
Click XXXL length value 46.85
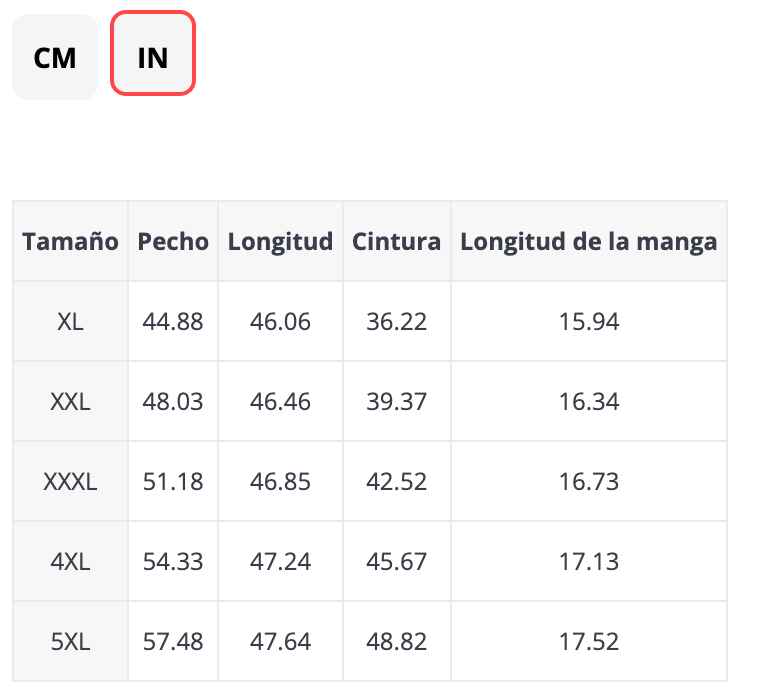[280, 482]
